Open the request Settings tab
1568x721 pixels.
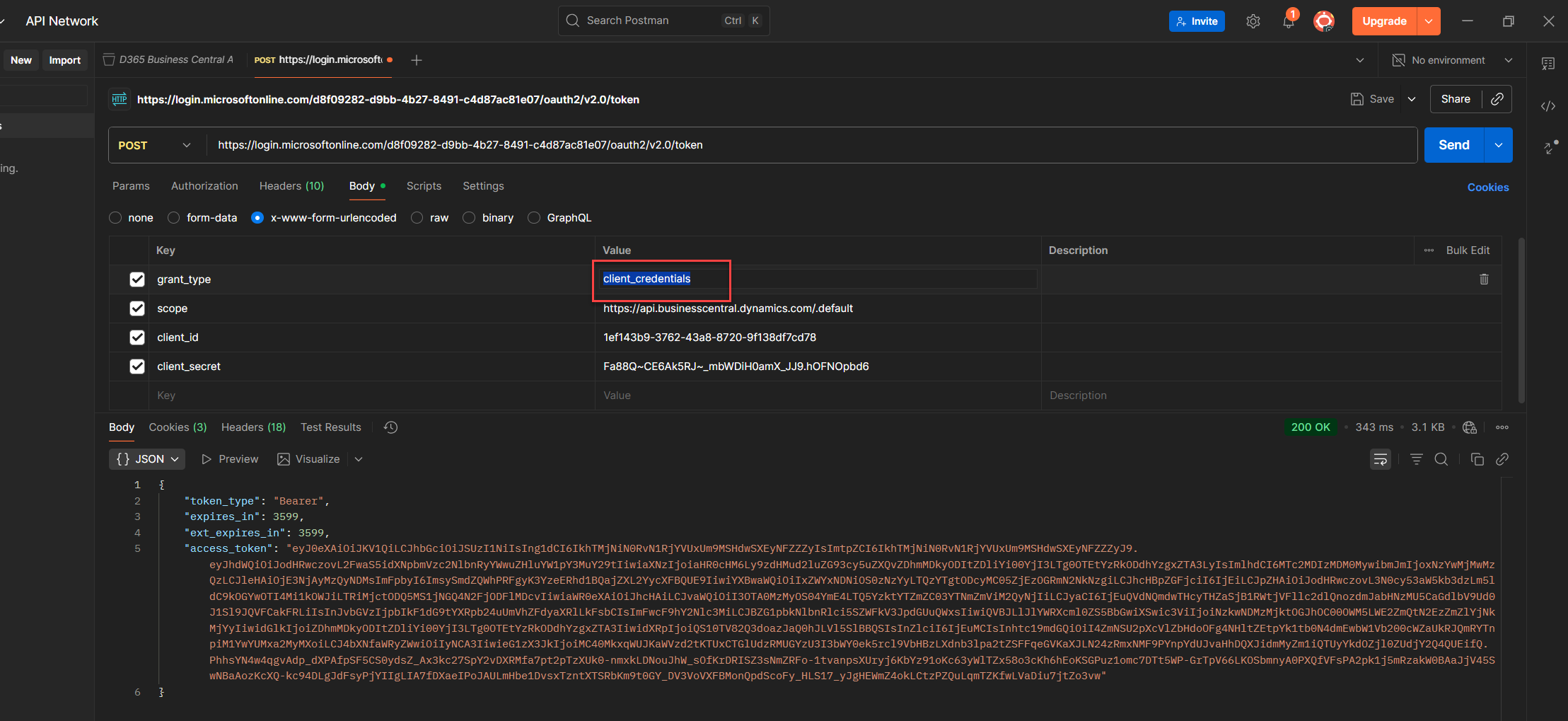tap(483, 186)
